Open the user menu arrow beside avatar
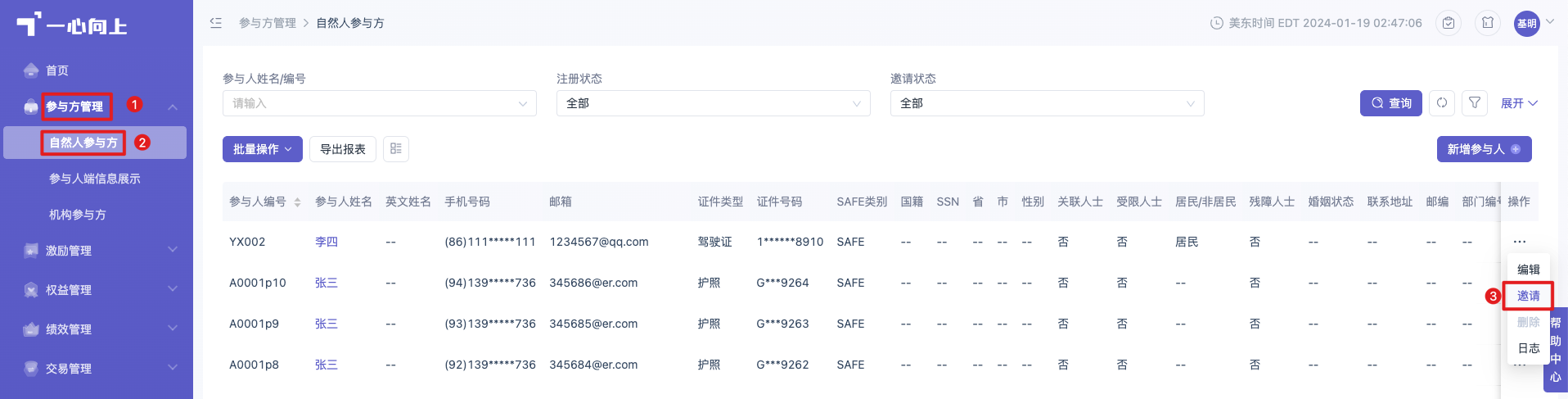Screen dimensions: 1568x399 point(1549,22)
